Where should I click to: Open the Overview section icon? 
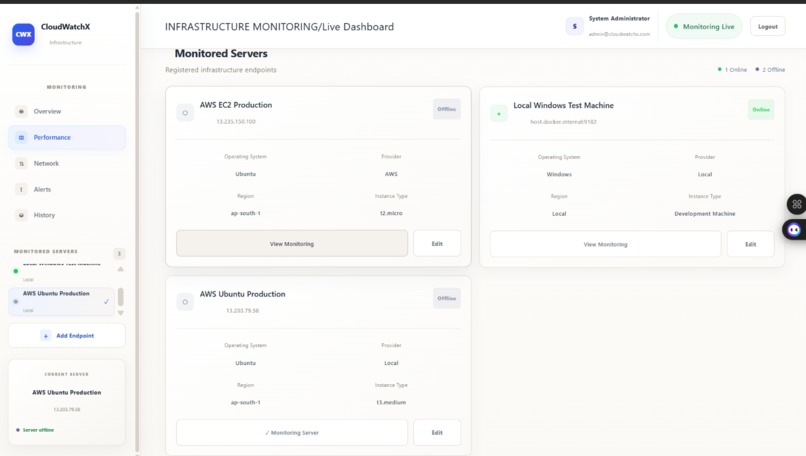click(21, 111)
